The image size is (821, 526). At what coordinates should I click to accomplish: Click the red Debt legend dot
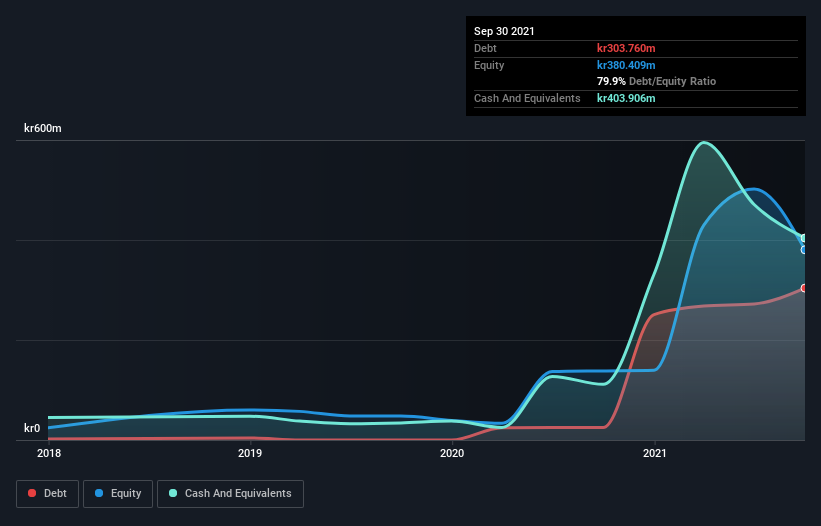point(32,493)
